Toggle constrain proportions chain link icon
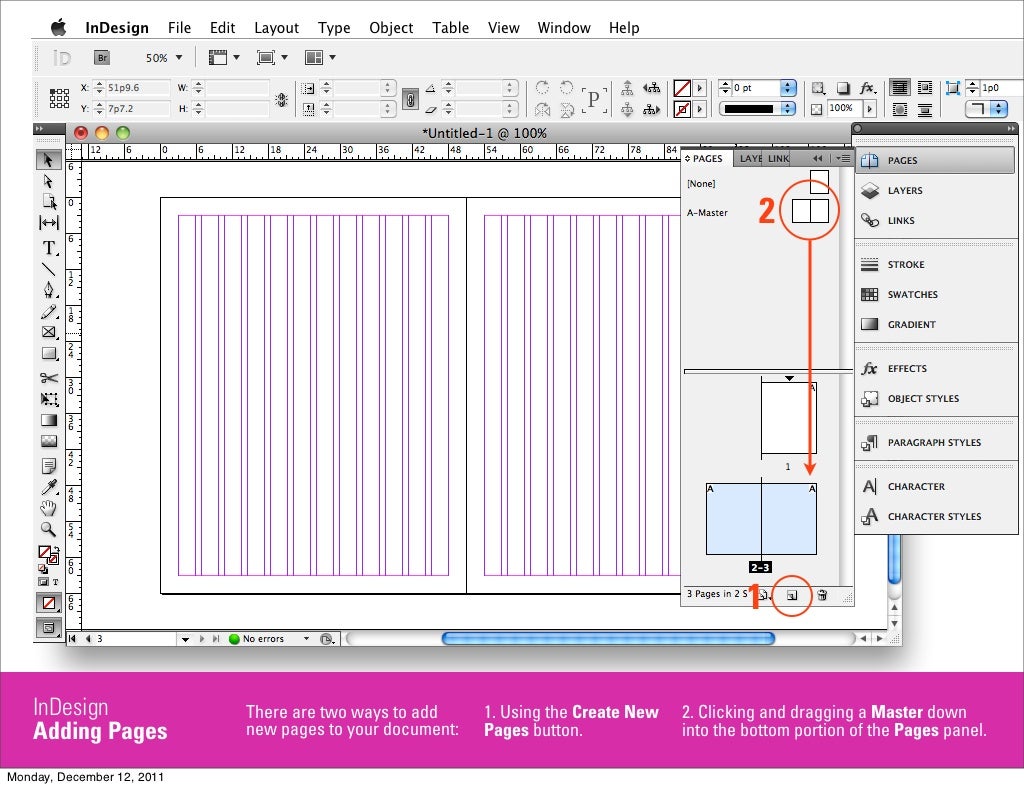Image resolution: width=1024 pixels, height=788 pixels. [x=410, y=99]
